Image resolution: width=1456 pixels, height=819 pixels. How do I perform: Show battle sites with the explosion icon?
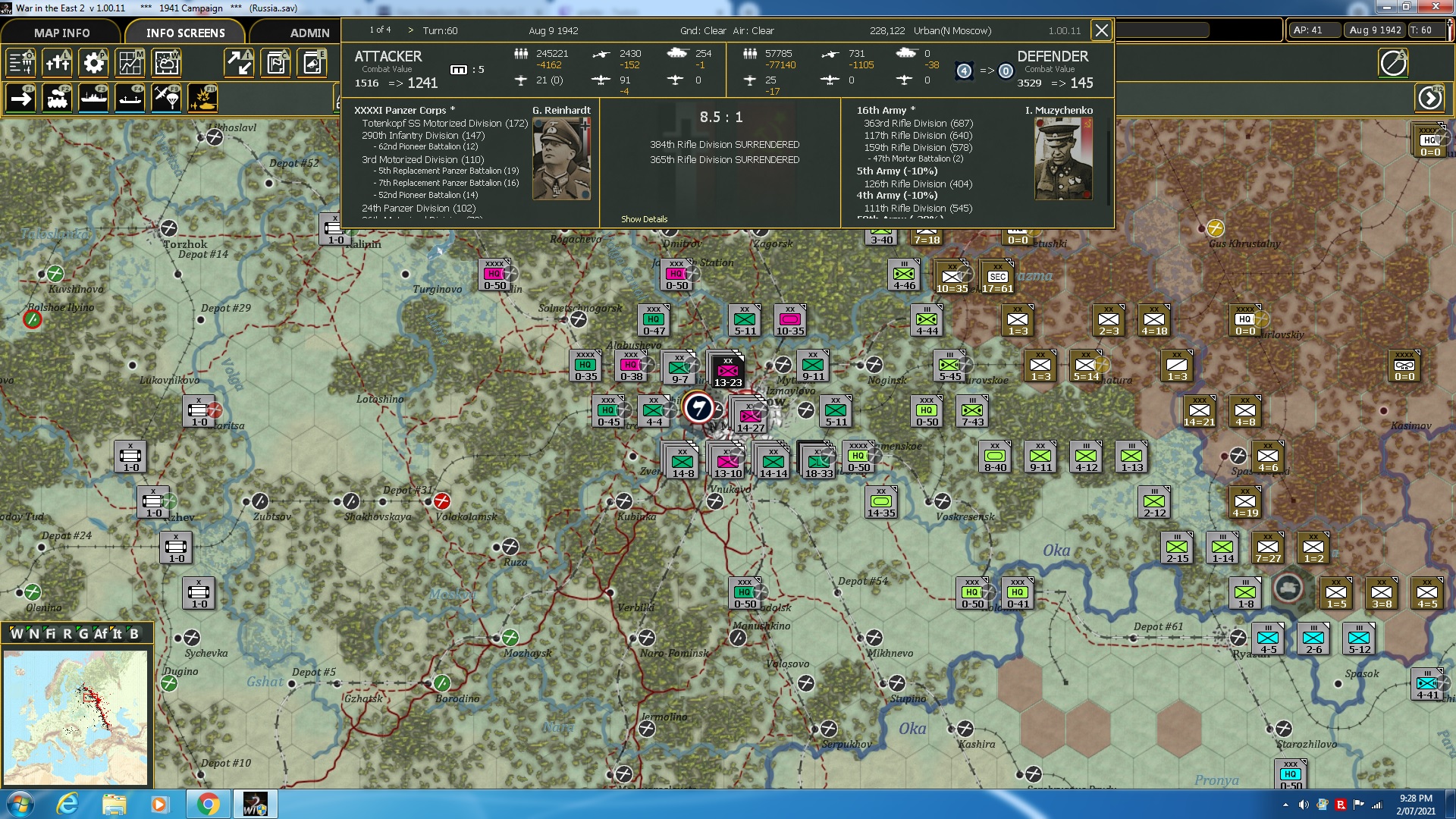point(202,98)
